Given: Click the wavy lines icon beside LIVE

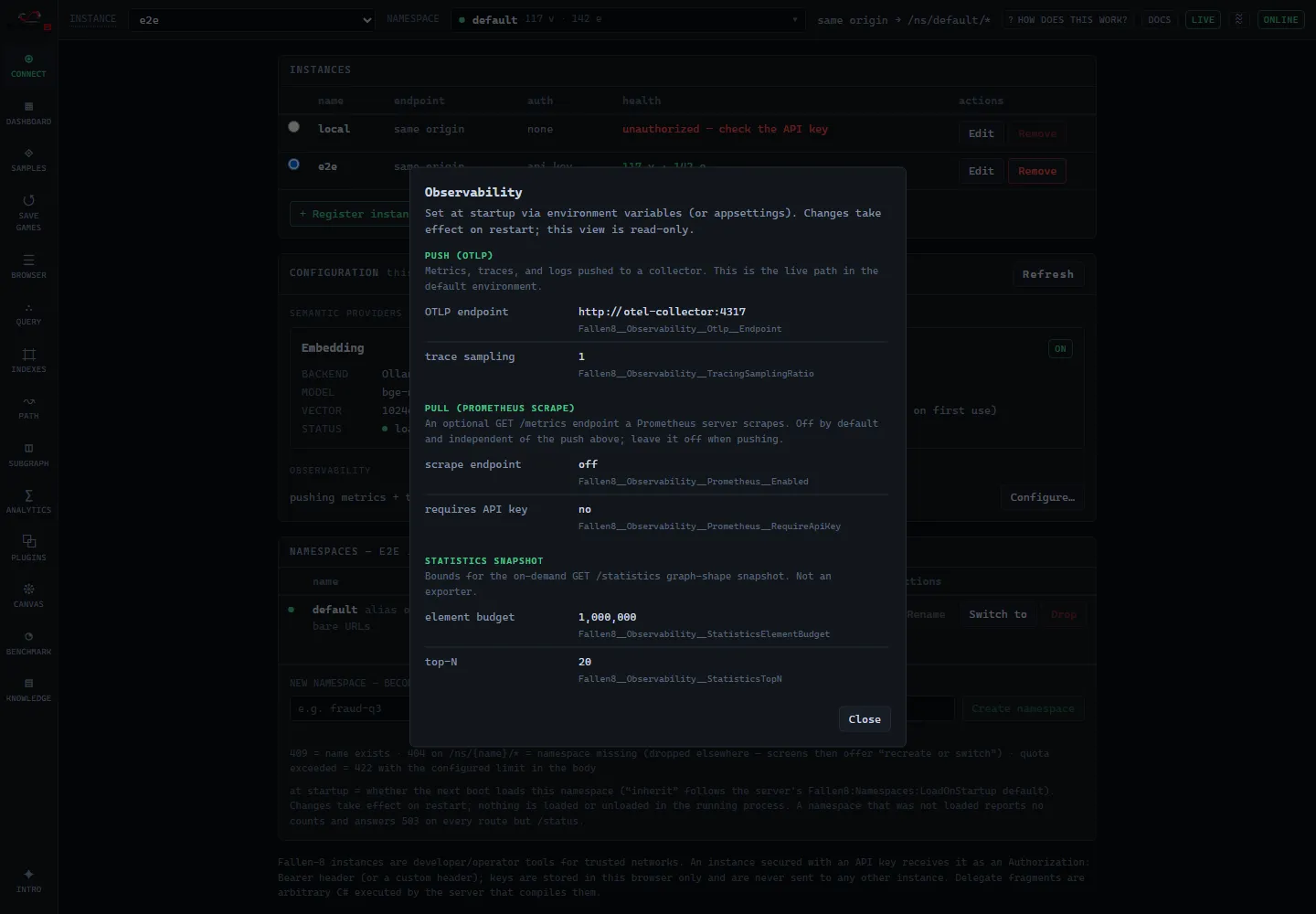Looking at the screenshot, I should click(1238, 19).
